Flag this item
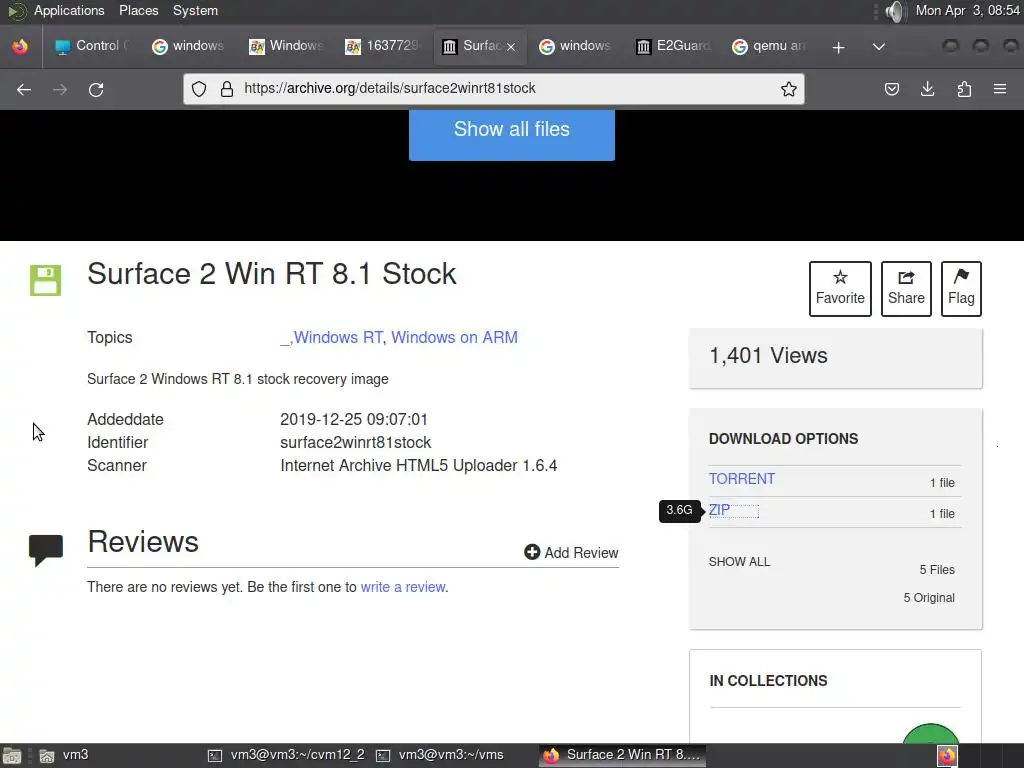Image resolution: width=1024 pixels, height=768 pixels. pyautogui.click(x=961, y=289)
